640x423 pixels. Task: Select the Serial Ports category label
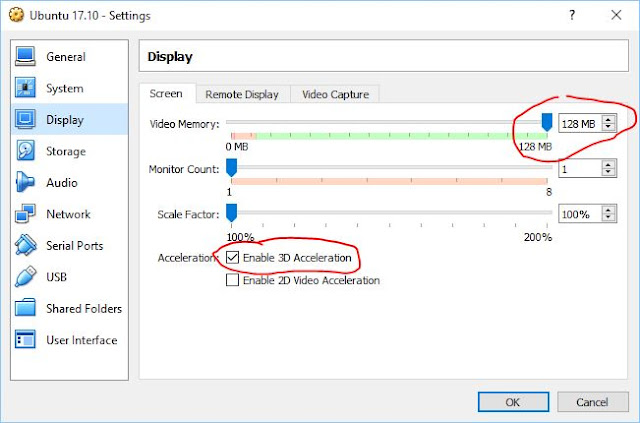(x=75, y=245)
